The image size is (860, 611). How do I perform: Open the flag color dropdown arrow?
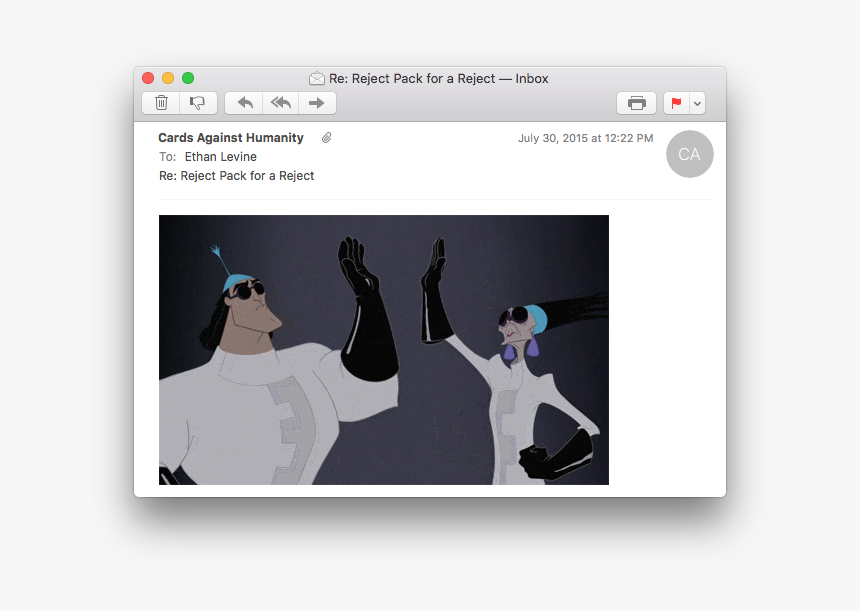[x=697, y=103]
